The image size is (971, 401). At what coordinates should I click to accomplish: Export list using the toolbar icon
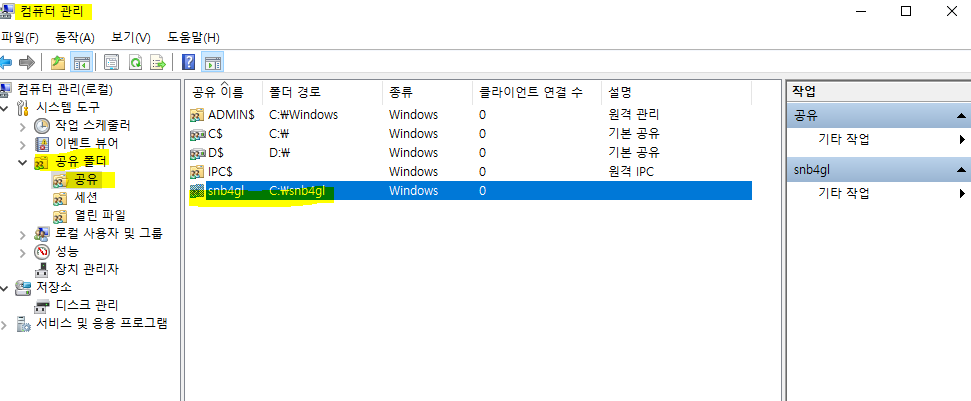tap(159, 63)
